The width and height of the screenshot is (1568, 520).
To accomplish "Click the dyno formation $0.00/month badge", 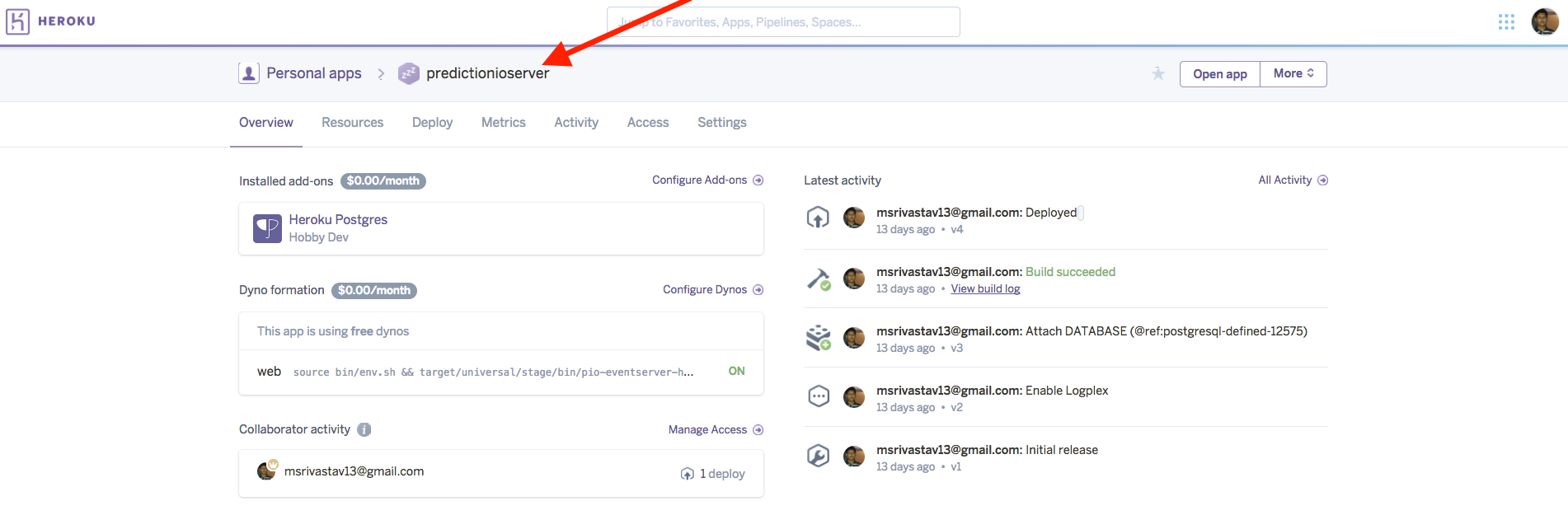I will pos(374,291).
